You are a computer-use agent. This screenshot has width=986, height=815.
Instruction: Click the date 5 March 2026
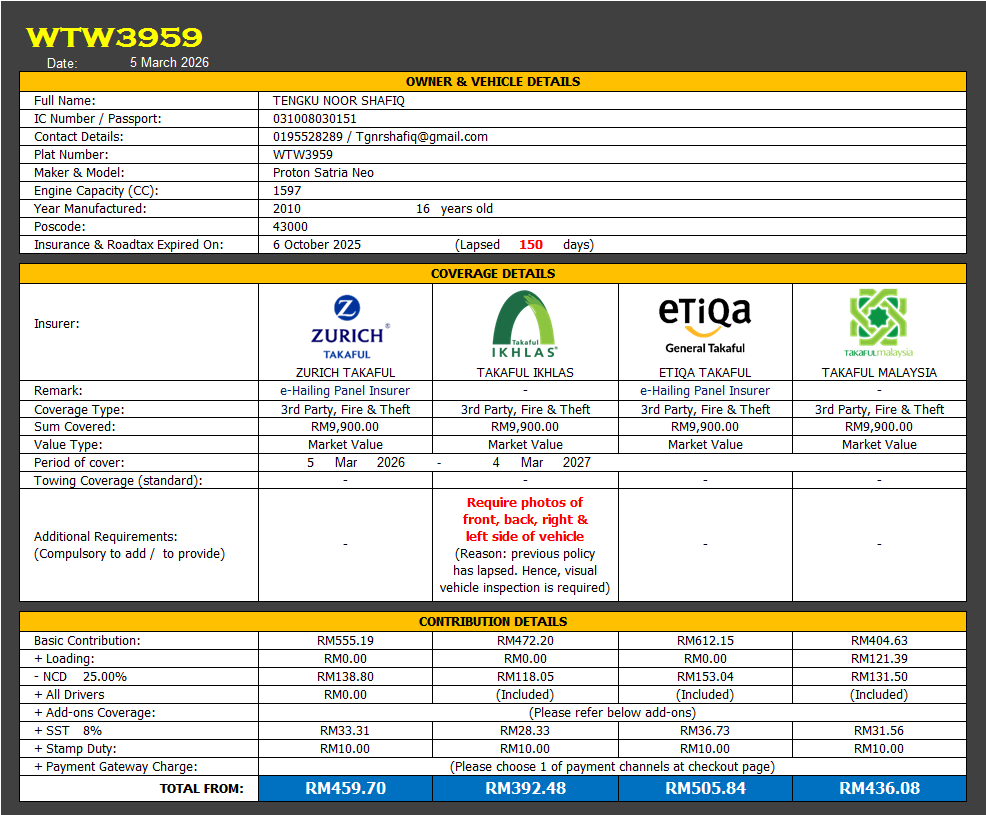tap(169, 62)
